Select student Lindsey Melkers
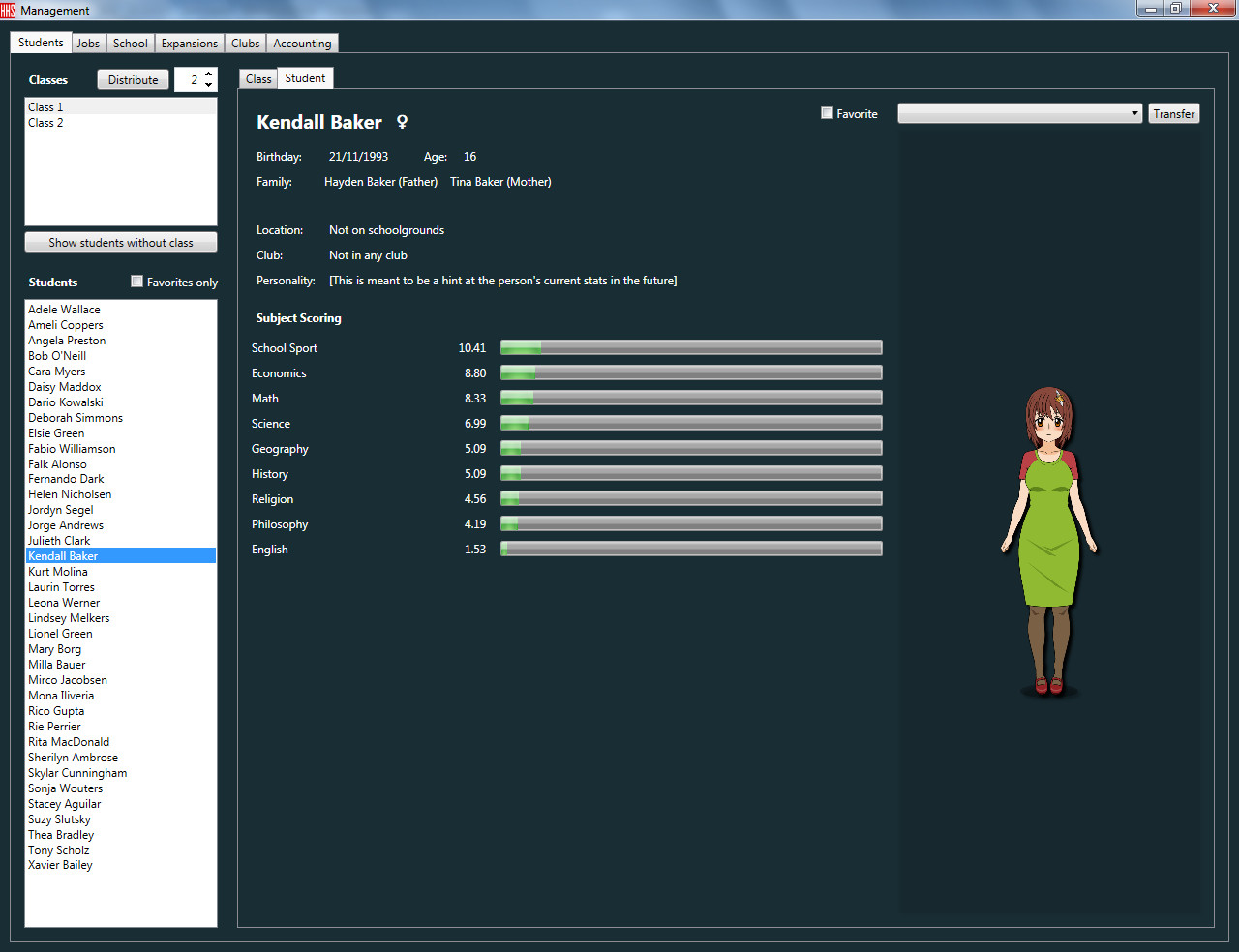This screenshot has width=1239, height=952. pos(121,617)
